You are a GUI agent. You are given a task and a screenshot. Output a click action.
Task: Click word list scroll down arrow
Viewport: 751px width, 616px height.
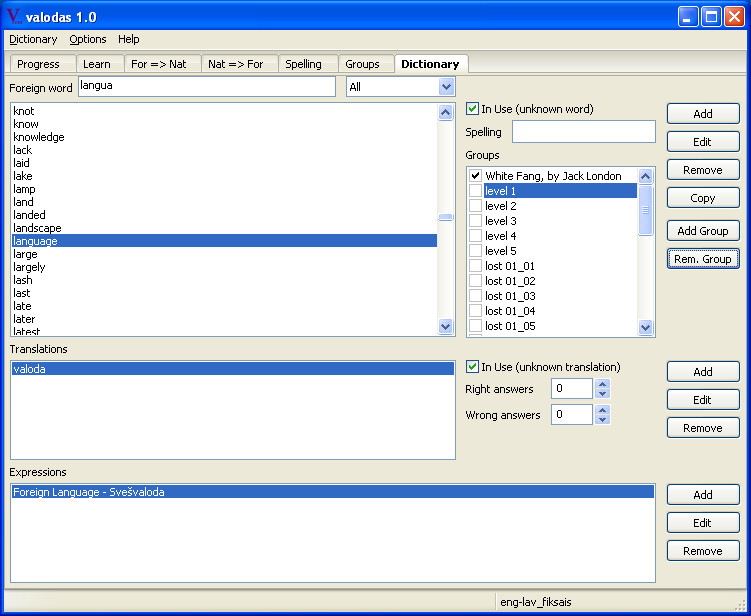[x=445, y=327]
